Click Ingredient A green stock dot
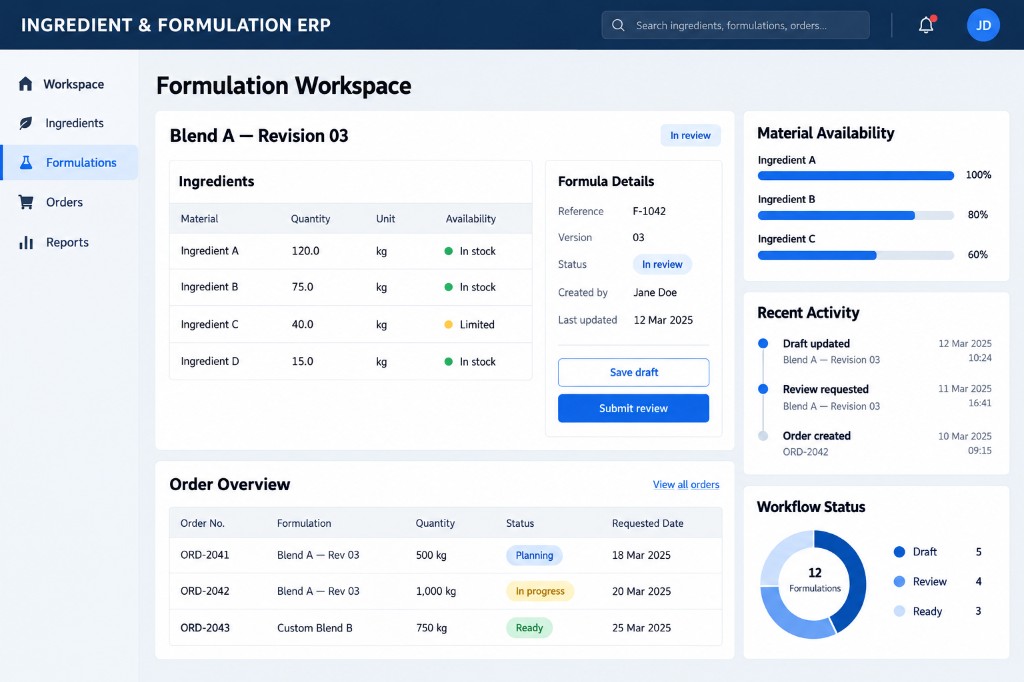 pos(449,251)
